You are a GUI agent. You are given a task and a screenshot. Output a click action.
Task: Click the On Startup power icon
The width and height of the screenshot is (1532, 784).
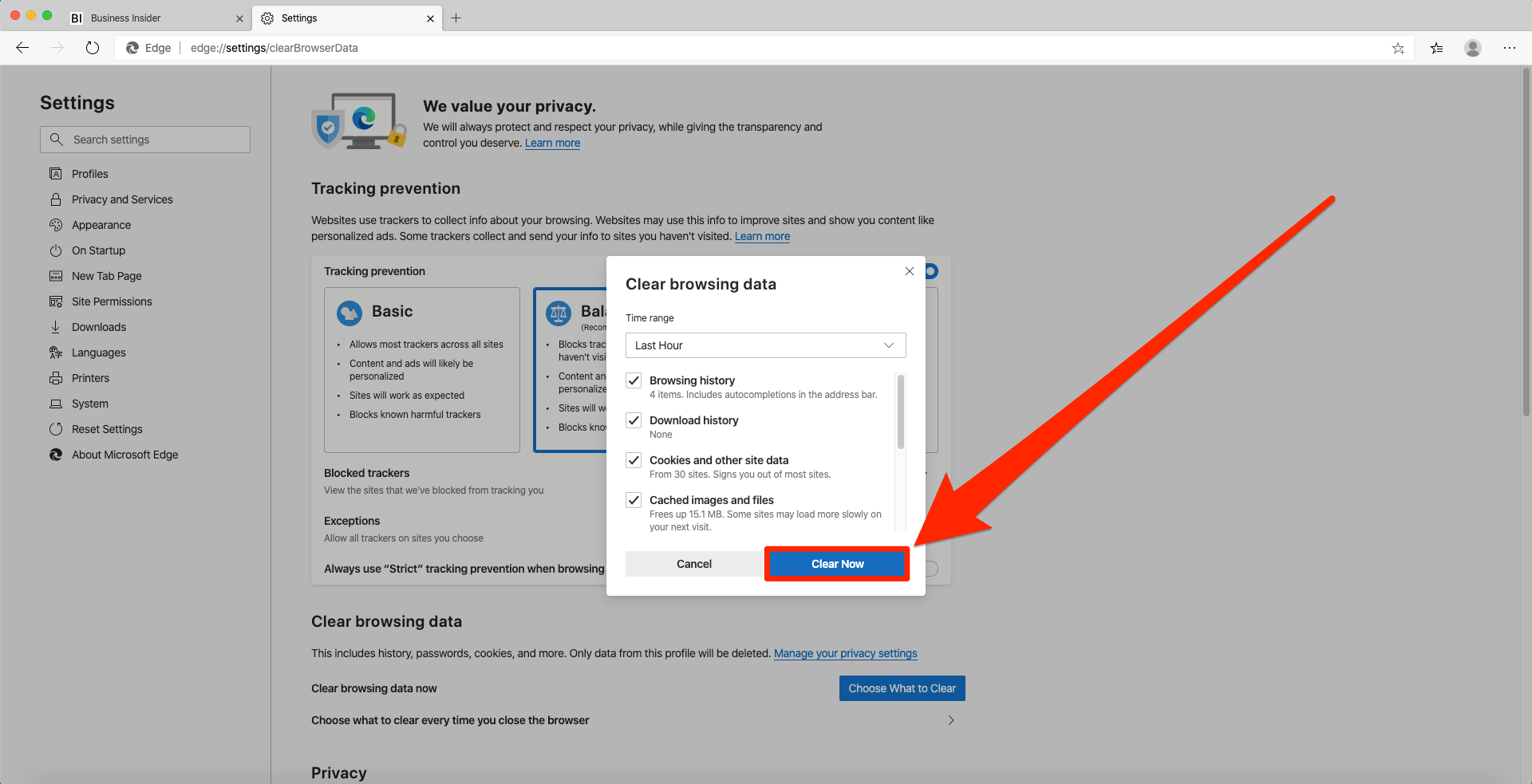(x=56, y=250)
